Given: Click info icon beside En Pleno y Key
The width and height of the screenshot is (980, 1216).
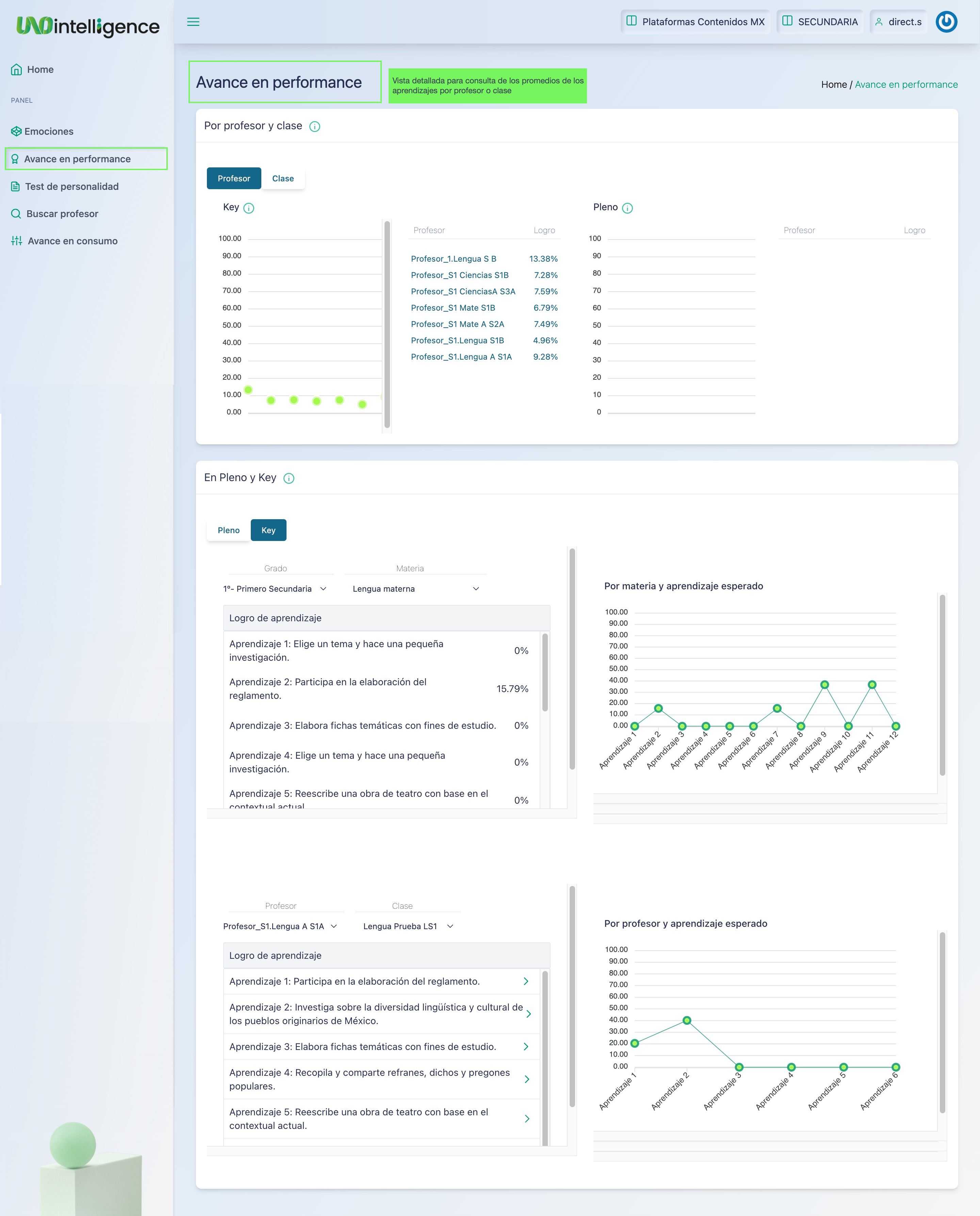Looking at the screenshot, I should (x=289, y=478).
